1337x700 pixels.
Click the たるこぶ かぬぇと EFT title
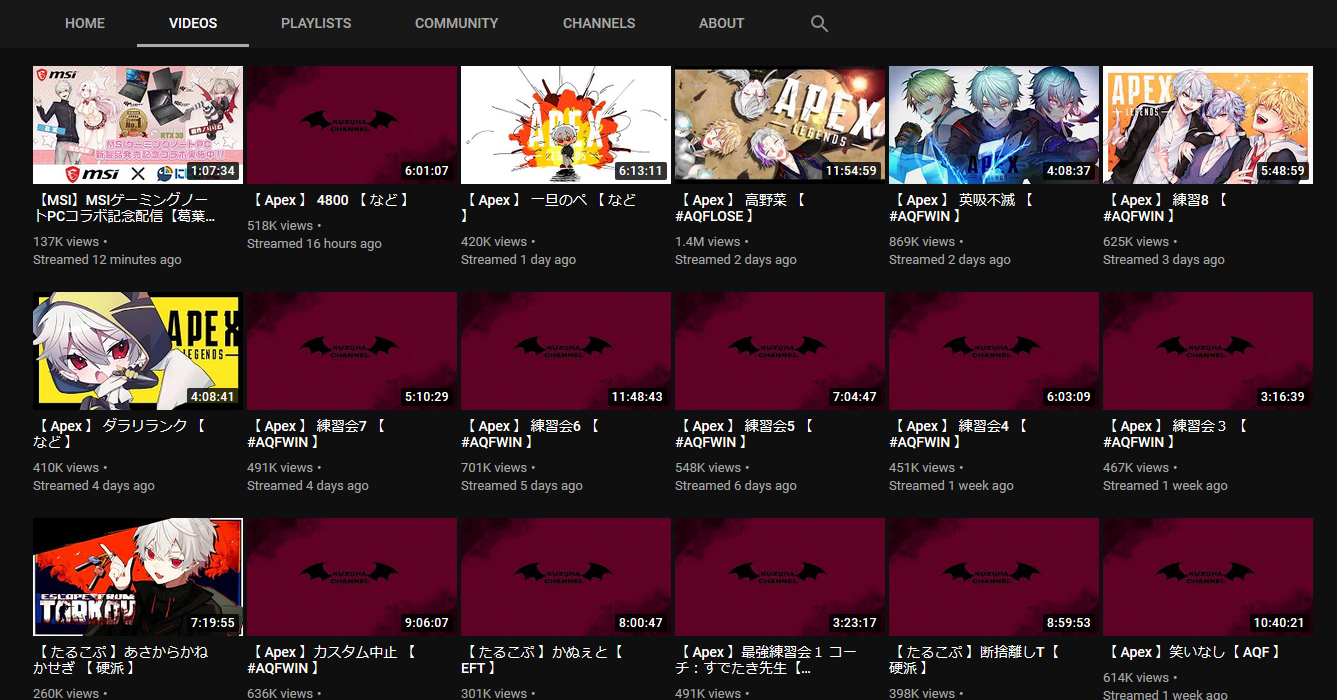[544, 660]
